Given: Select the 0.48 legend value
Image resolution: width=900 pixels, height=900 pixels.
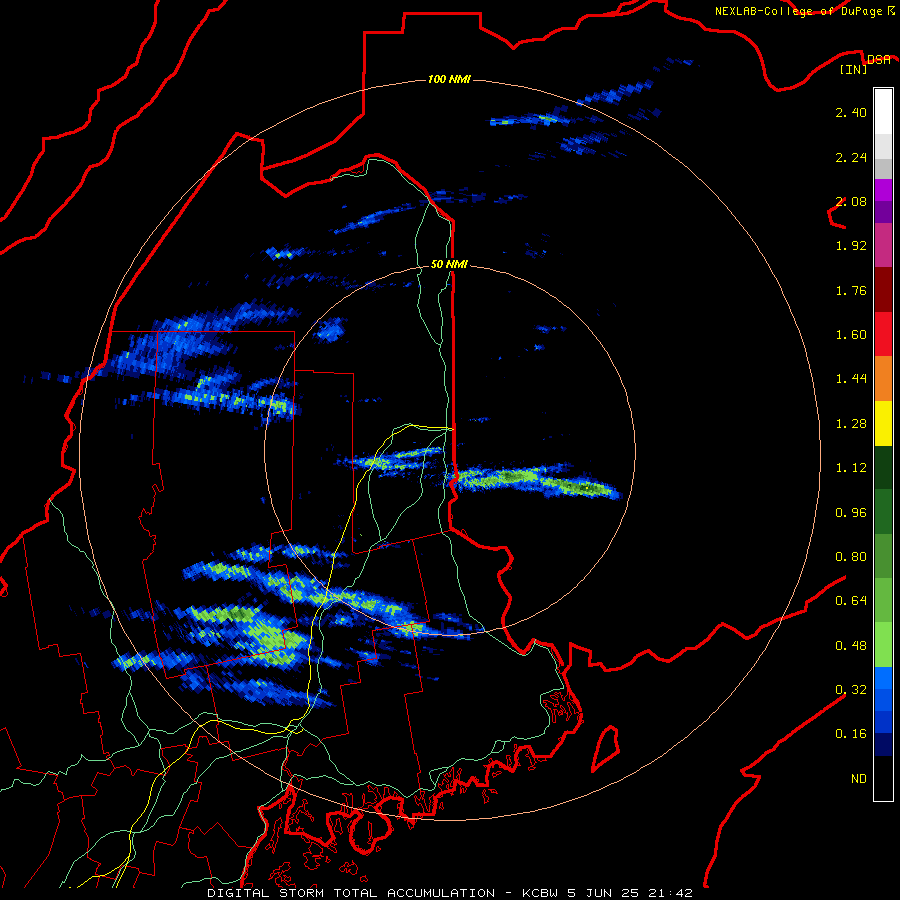Looking at the screenshot, I should (851, 646).
